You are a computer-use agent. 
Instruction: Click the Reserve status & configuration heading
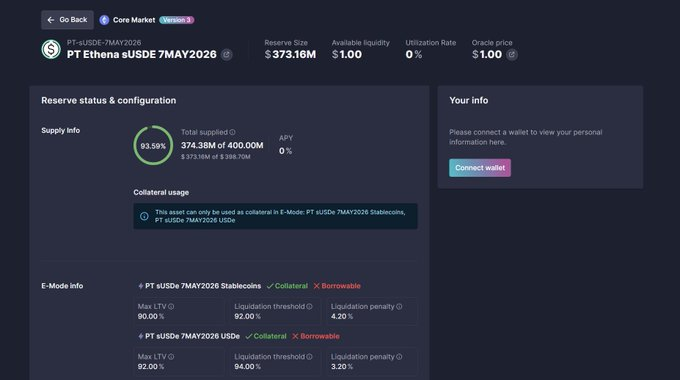[109, 101]
